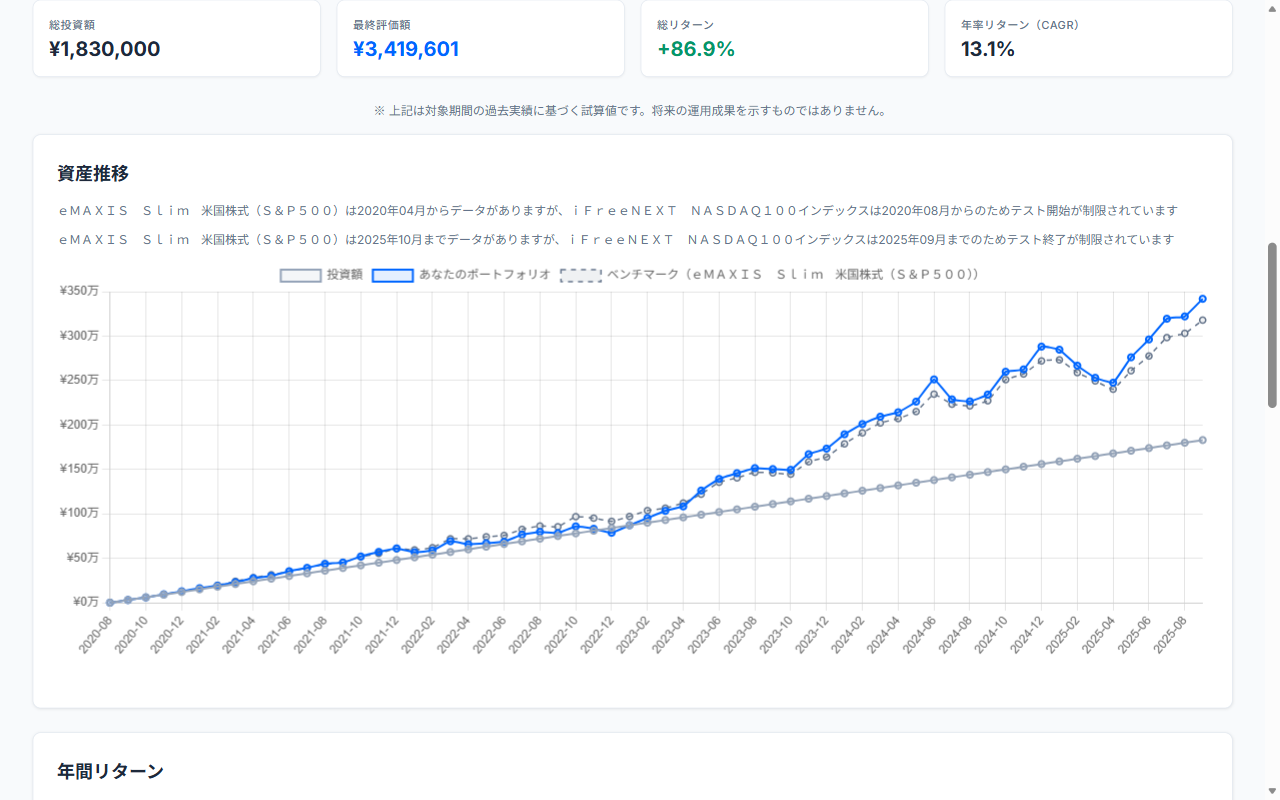Viewport: 1280px width, 800px height.
Task: Click the portfolio data point at 2024-12
Action: [1041, 346]
